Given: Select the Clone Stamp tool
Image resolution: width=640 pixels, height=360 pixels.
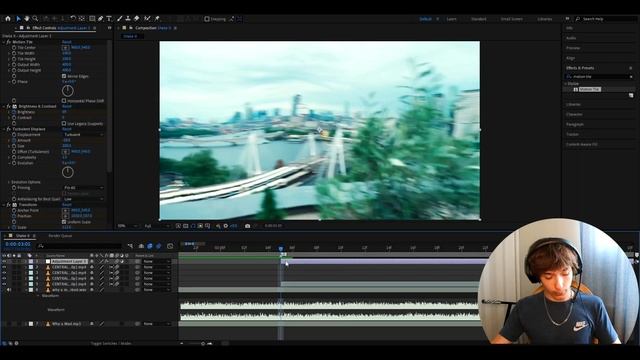Looking at the screenshot, I should (128, 18).
